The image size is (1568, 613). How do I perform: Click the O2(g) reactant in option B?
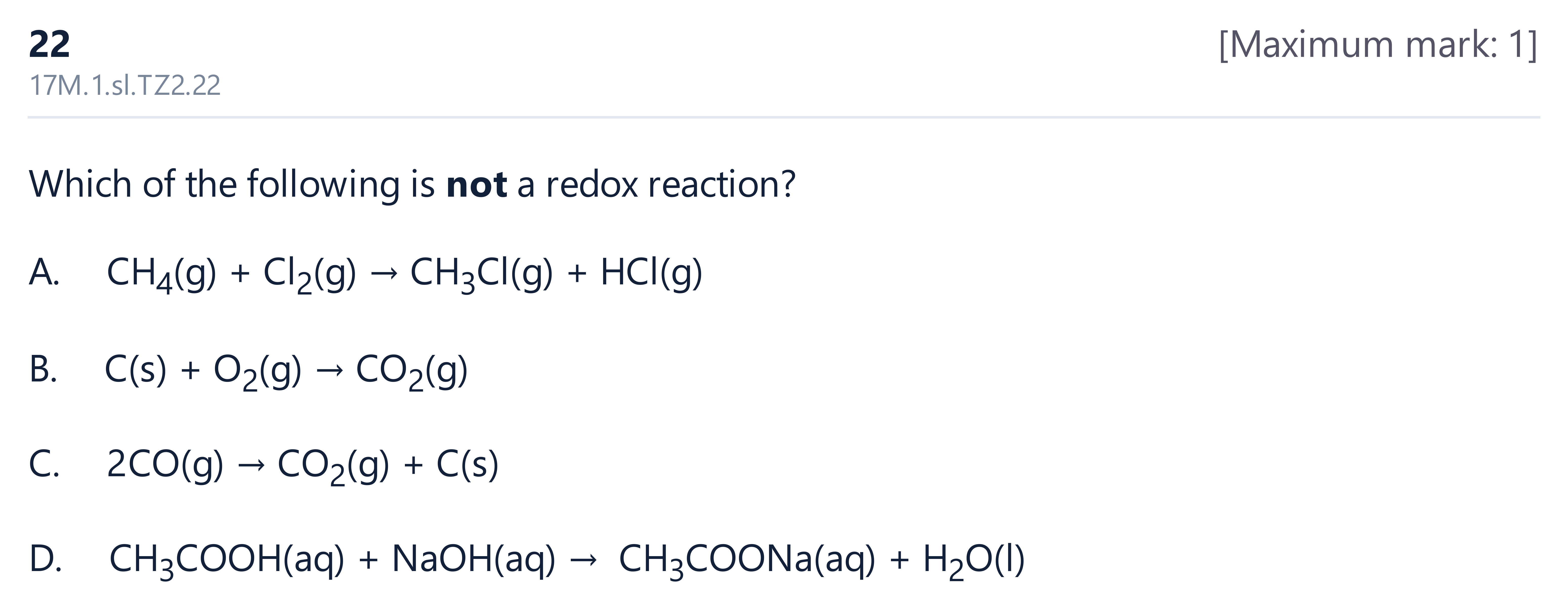257,370
